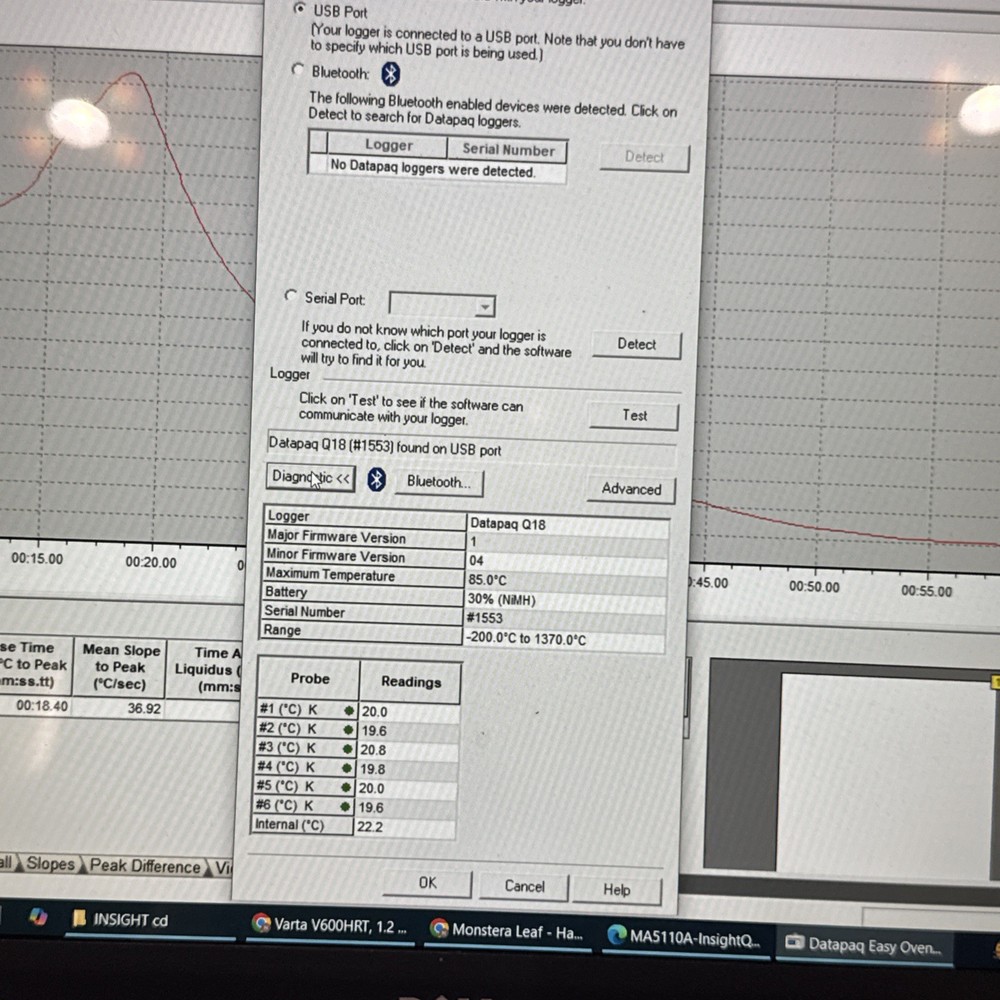Select the Bluetooth connection option
The height and width of the screenshot is (1000, 1000).
point(297,72)
